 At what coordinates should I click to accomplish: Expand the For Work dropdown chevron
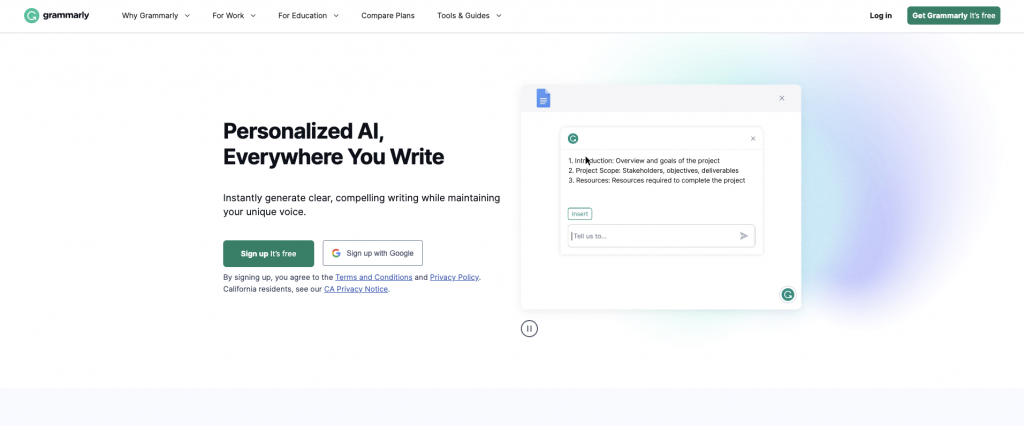[253, 16]
